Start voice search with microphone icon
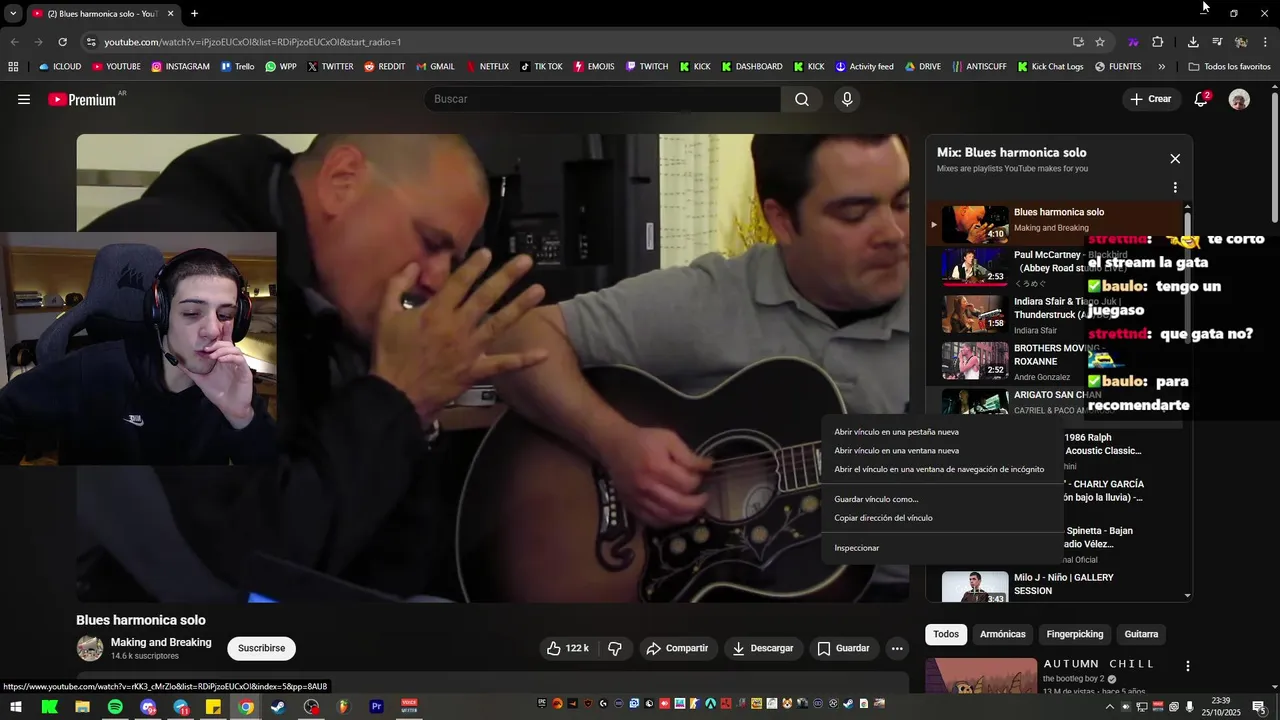Screen dimensions: 1280x720 point(847,99)
